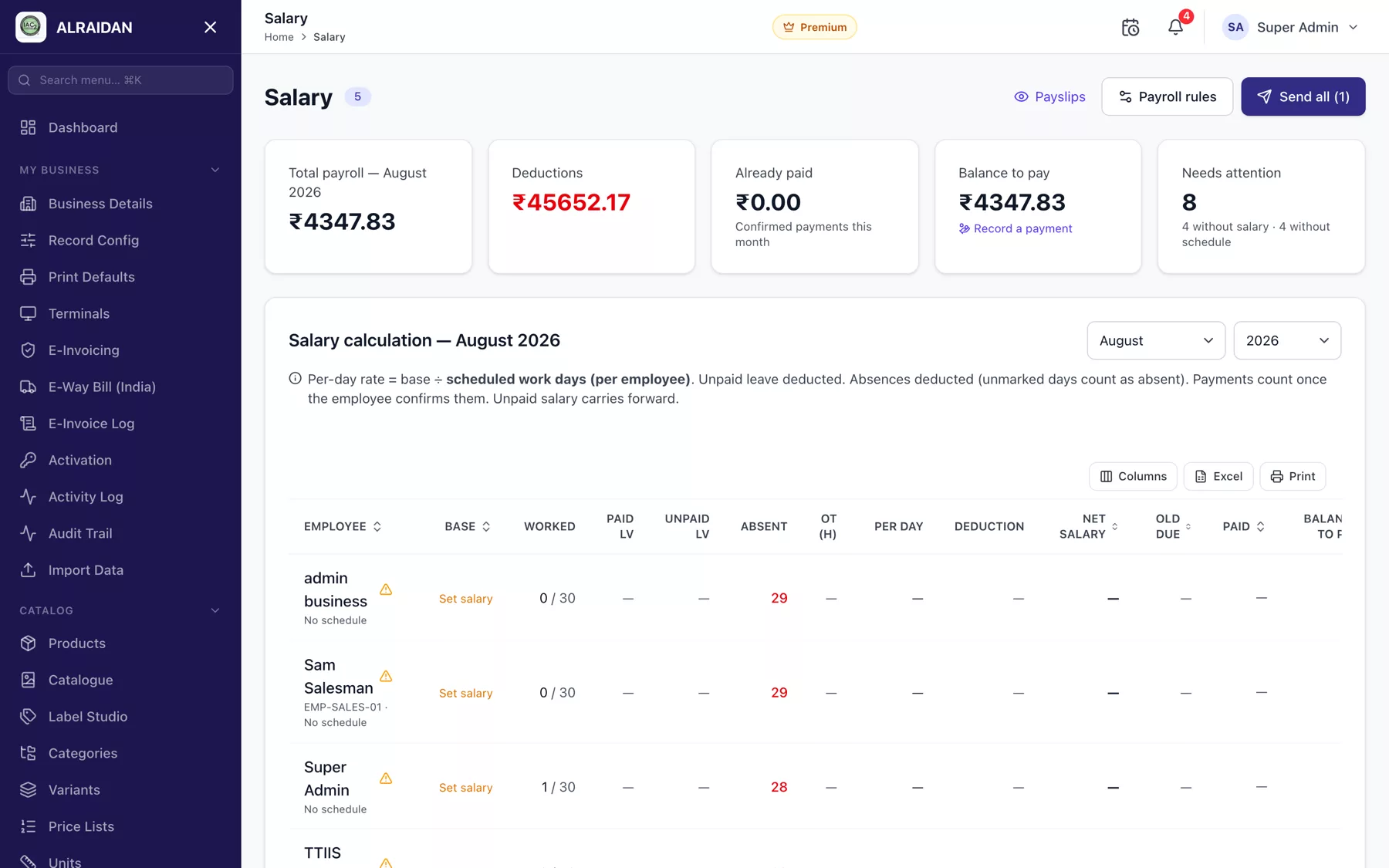The image size is (1389, 868).
Task: Sort by BASE column
Action: pos(468,526)
